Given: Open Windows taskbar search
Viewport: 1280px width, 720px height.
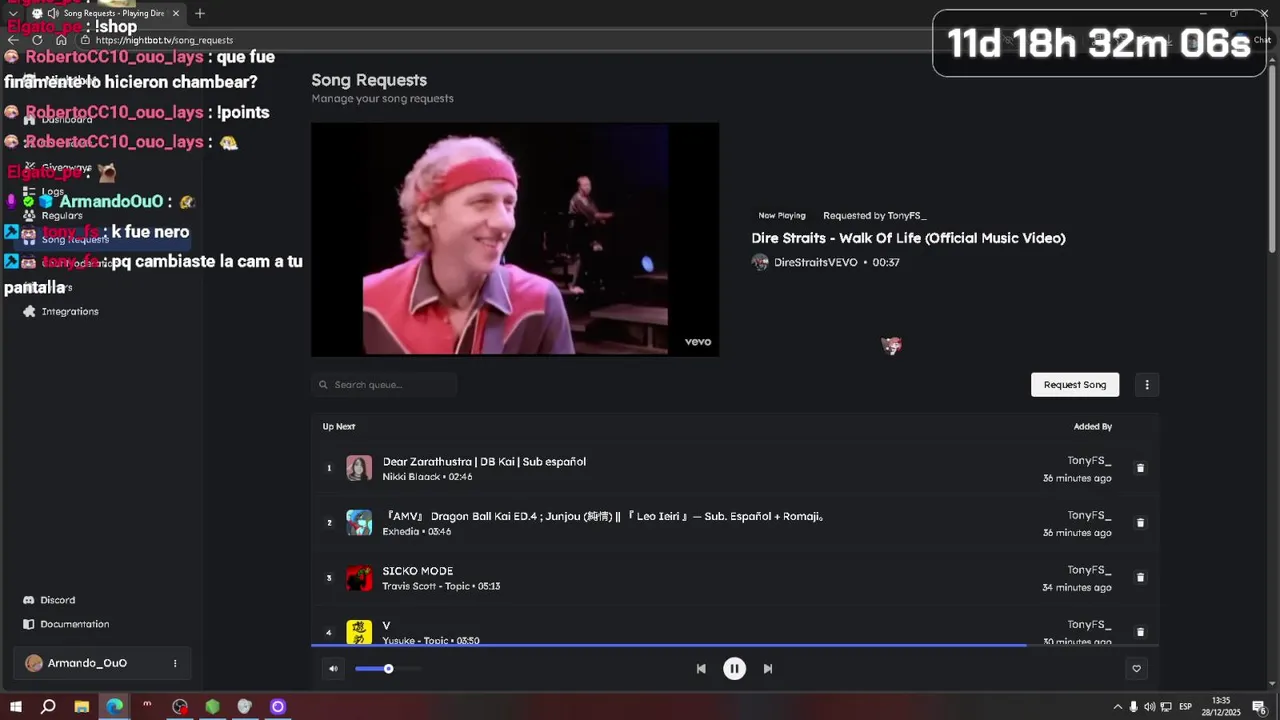Looking at the screenshot, I should pyautogui.click(x=48, y=707).
